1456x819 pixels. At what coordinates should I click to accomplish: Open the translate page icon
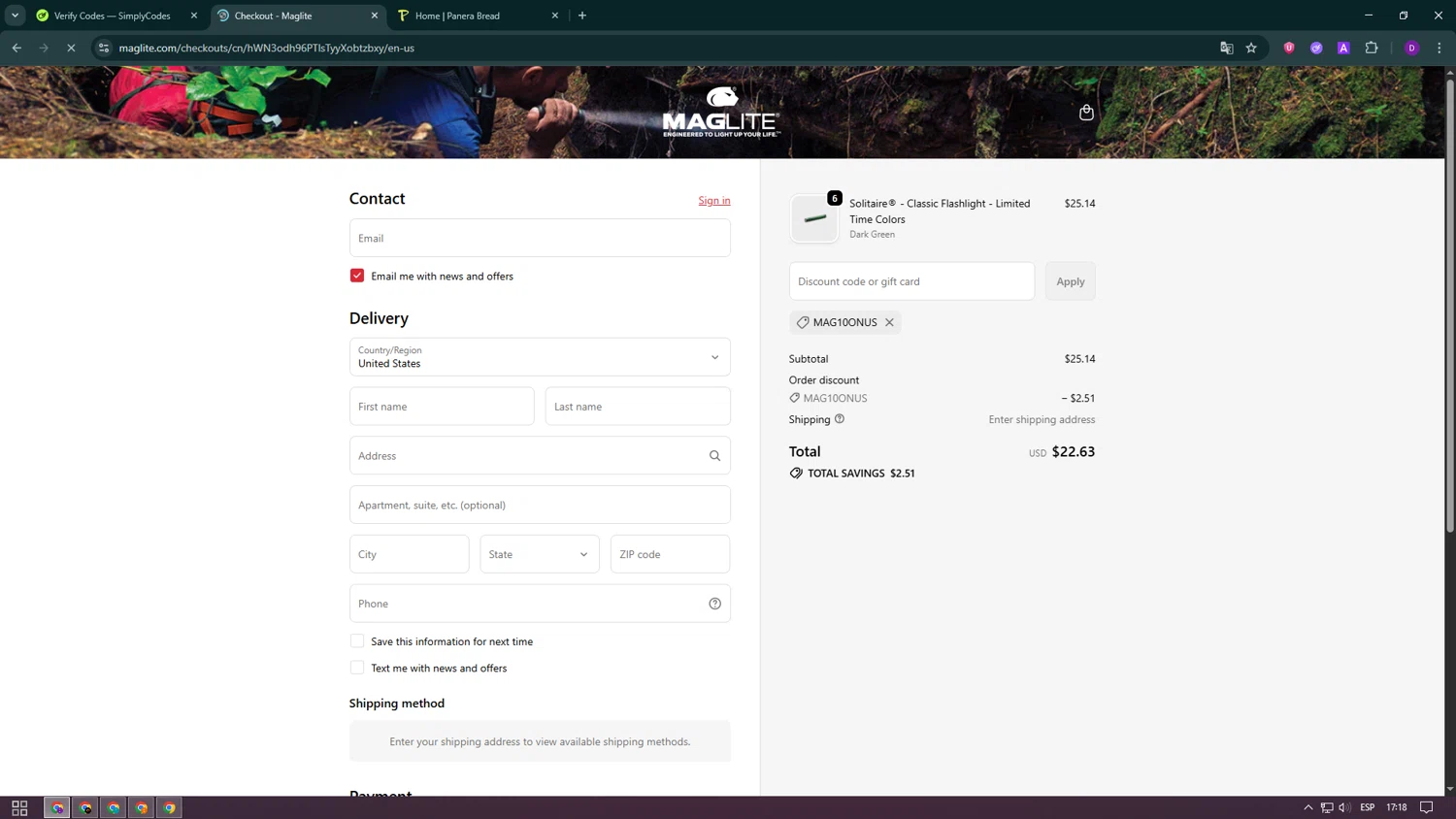(x=1226, y=48)
